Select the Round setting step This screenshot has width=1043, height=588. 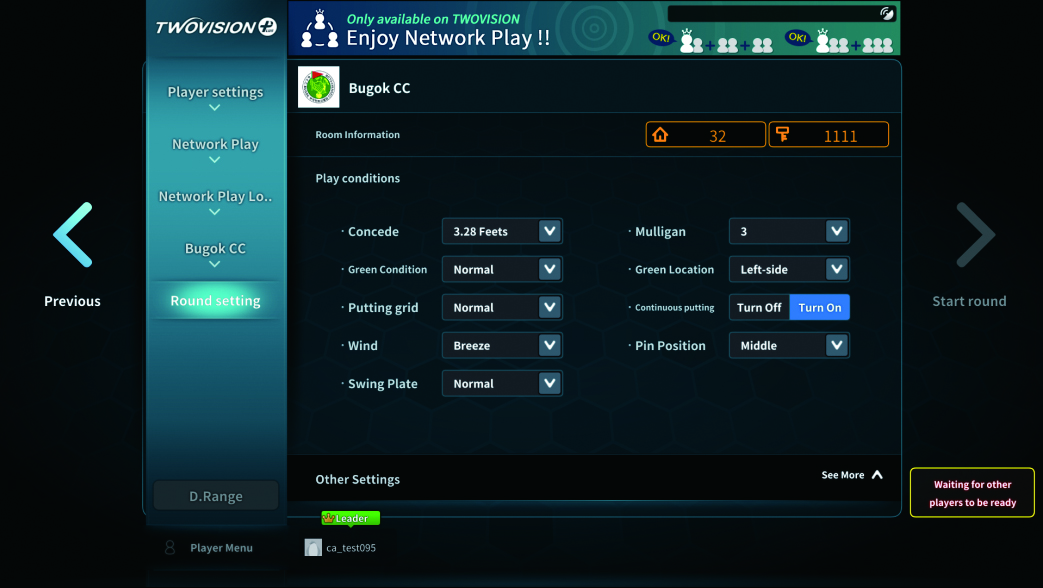(216, 301)
